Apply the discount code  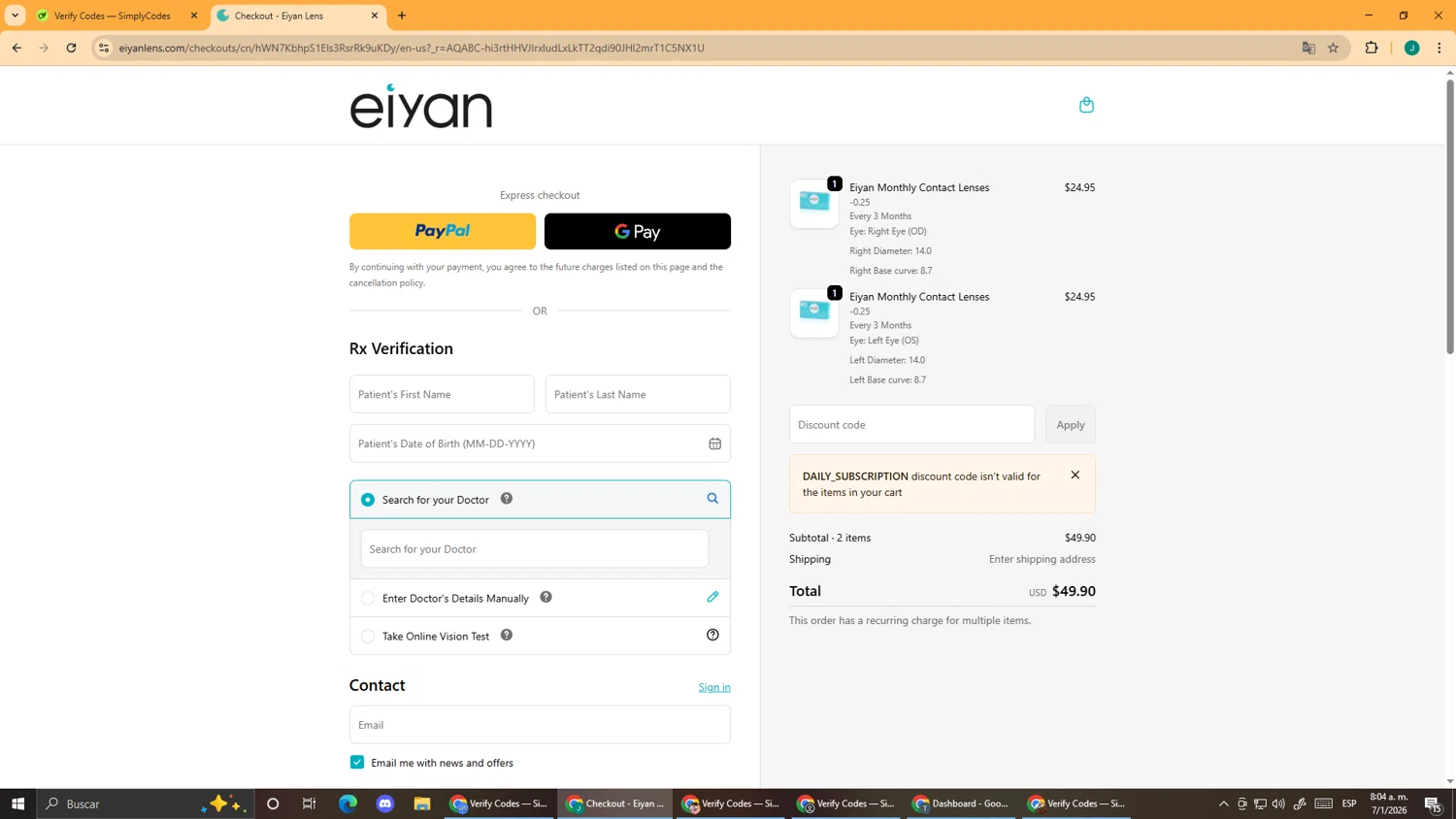(1071, 424)
